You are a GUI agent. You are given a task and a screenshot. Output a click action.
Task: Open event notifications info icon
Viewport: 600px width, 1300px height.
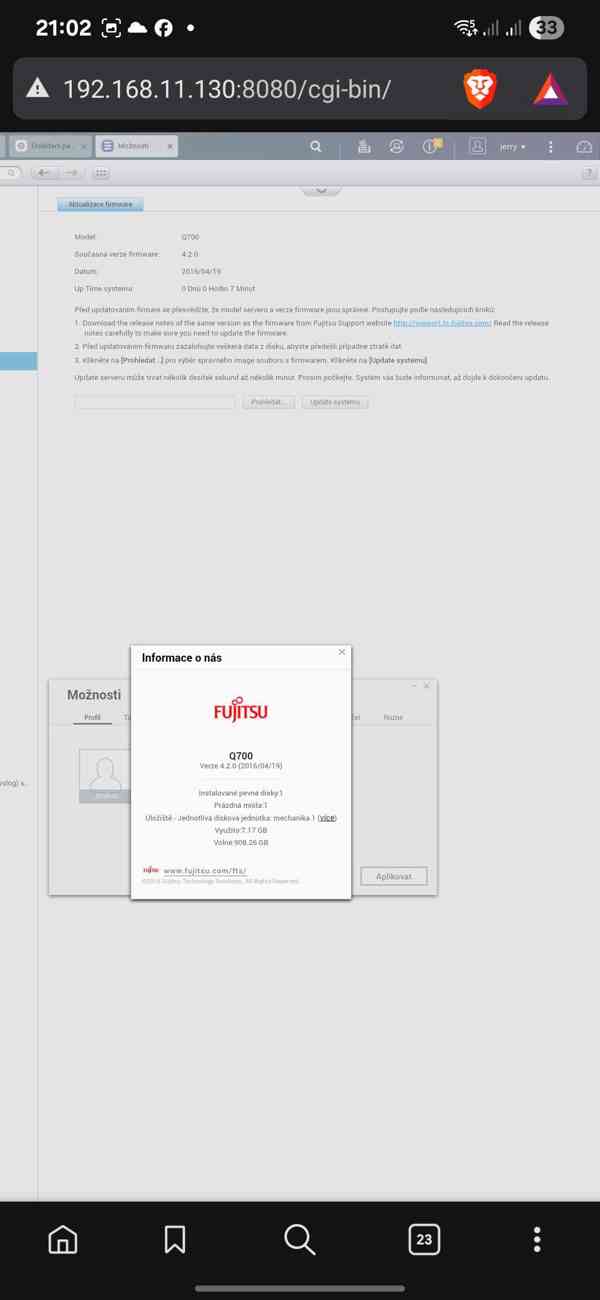[432, 146]
